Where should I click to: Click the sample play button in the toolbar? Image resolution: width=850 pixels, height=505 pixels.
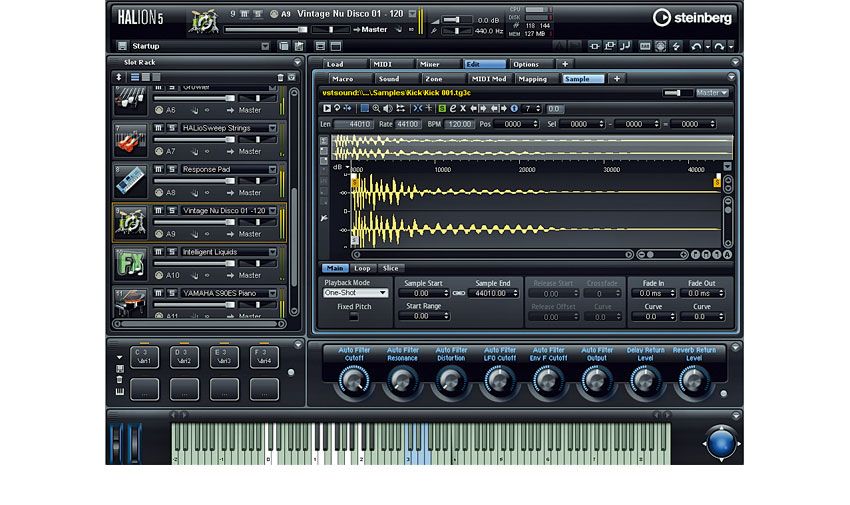point(327,109)
